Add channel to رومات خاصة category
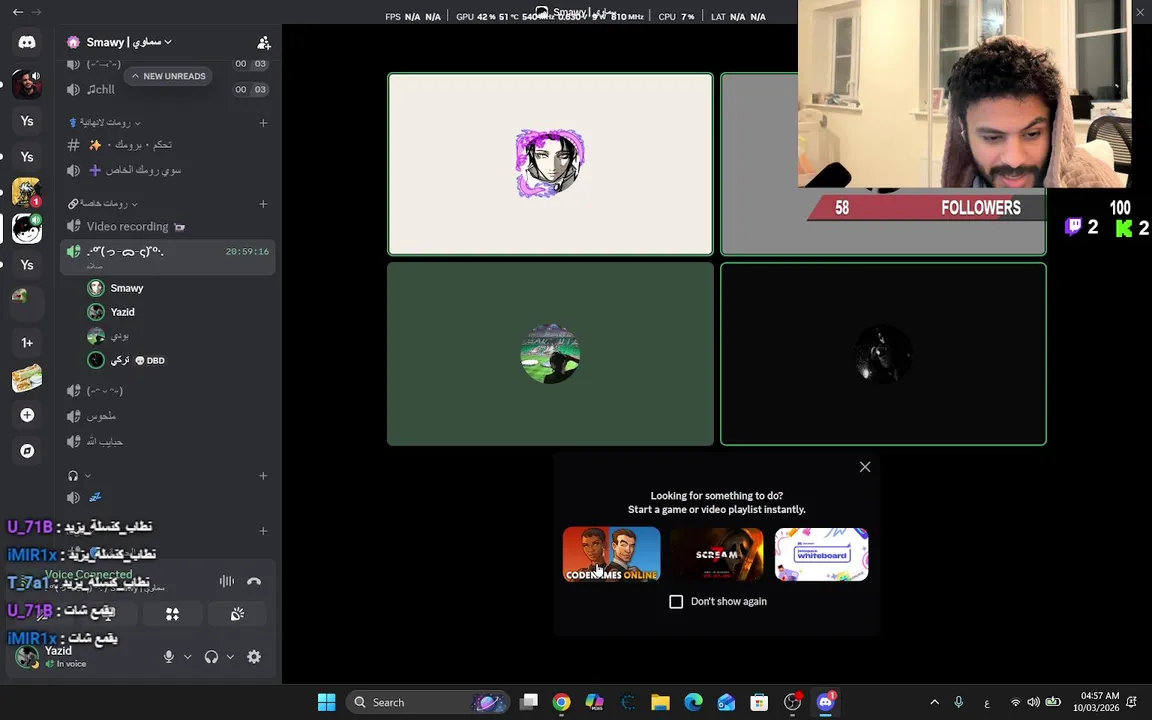The width and height of the screenshot is (1152, 720). click(x=263, y=204)
